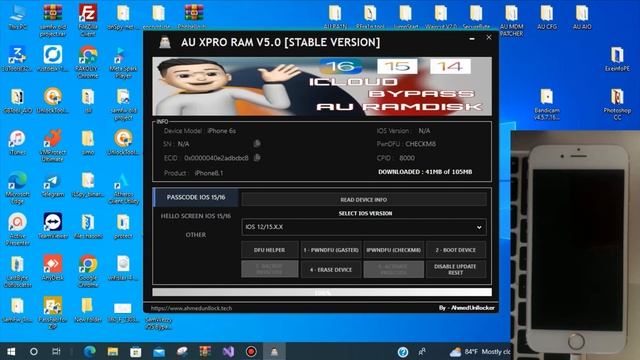Viewport: 640px width, 360px height.
Task: Click the AU XPRO RAM title bar logo
Action: click(x=165, y=42)
